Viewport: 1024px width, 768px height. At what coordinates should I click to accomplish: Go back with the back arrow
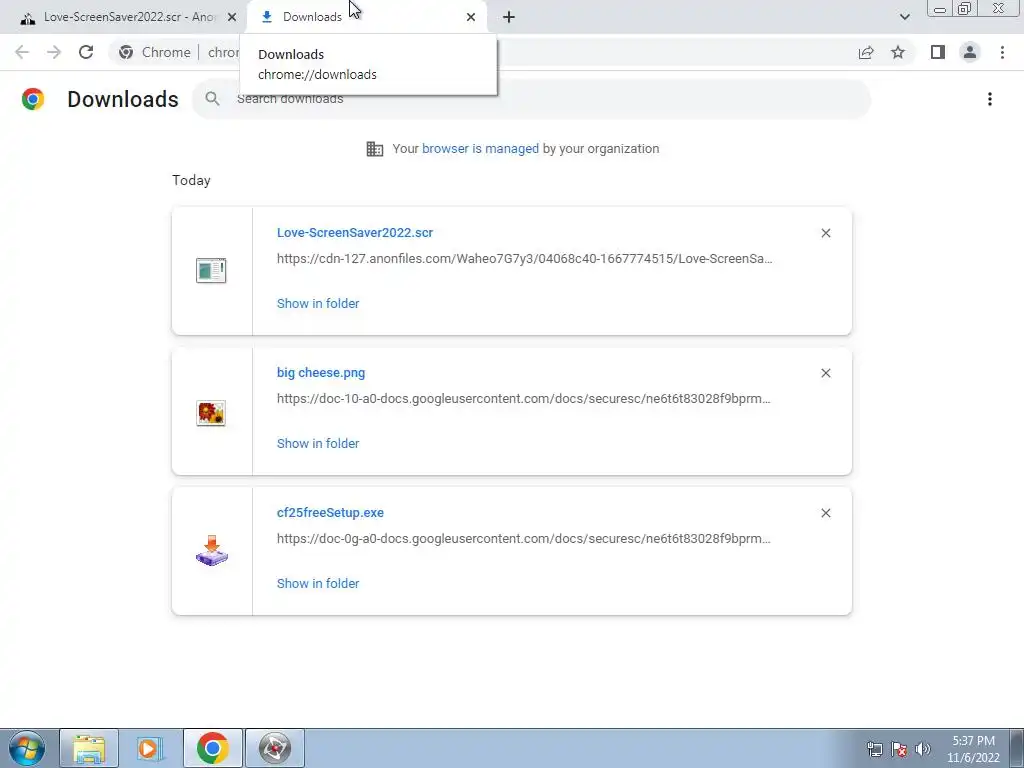[x=22, y=52]
